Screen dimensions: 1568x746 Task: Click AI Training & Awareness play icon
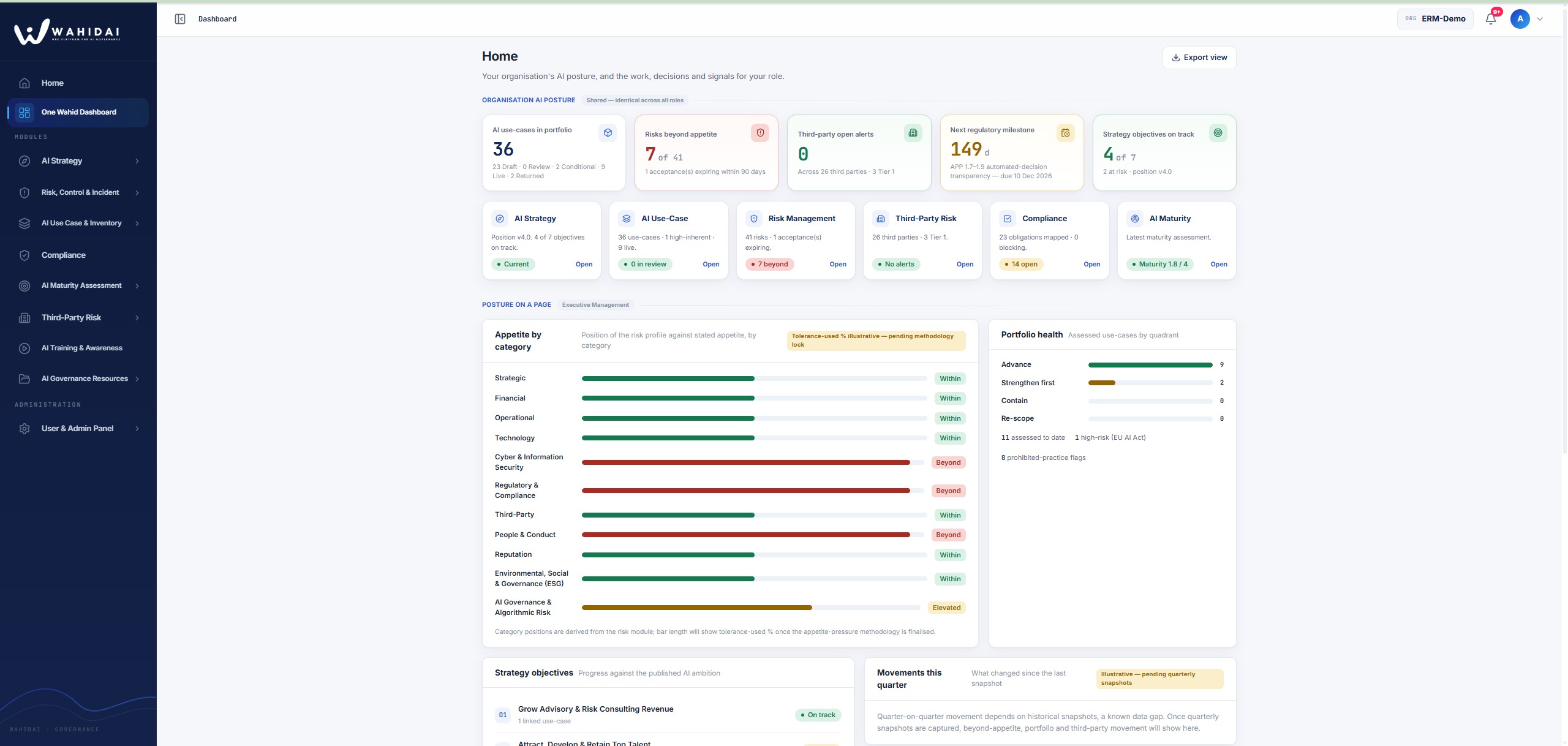(x=24, y=349)
